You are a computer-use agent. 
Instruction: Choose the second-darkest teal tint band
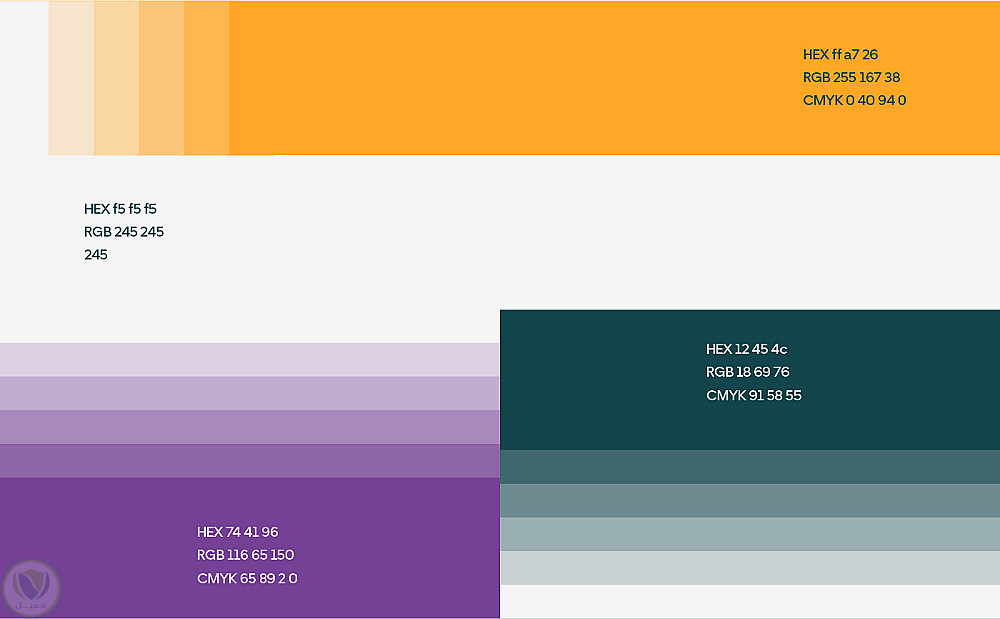coord(750,500)
